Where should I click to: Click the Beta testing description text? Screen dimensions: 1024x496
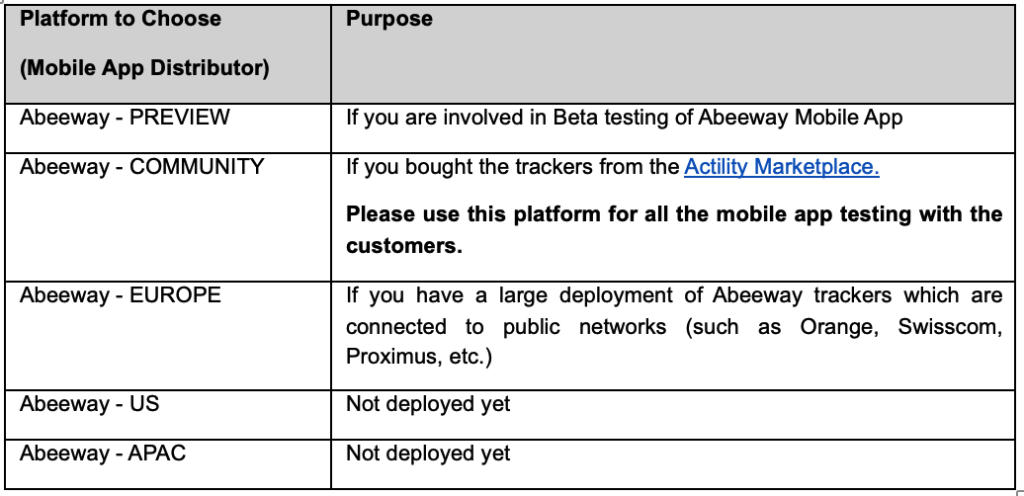click(x=624, y=117)
